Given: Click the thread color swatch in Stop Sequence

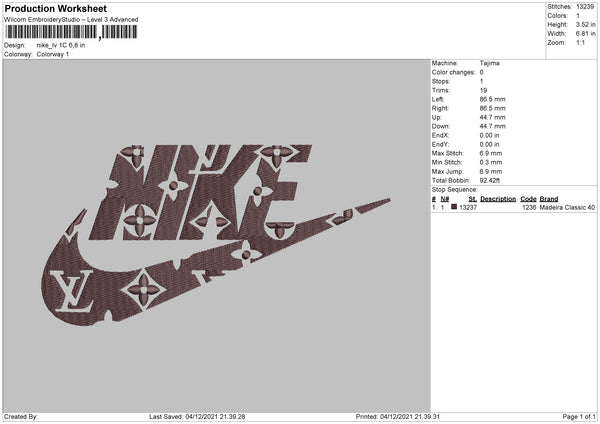Looking at the screenshot, I should 454,207.
